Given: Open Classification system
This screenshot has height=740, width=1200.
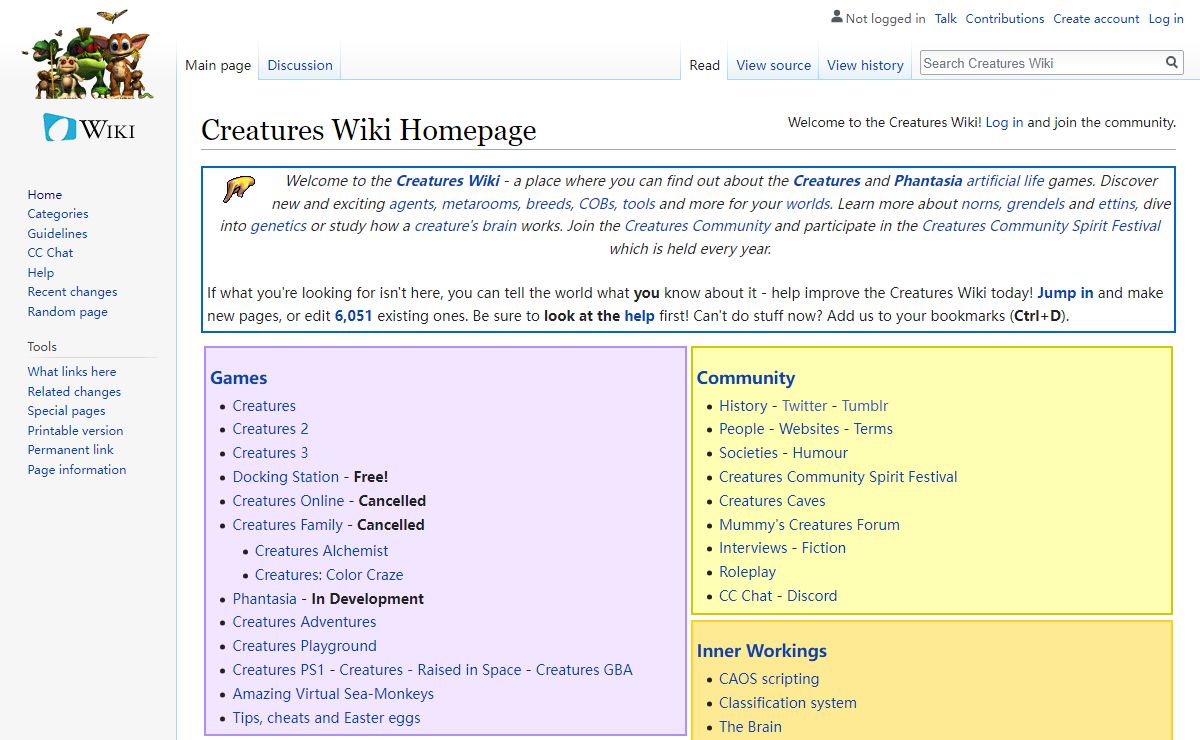Looking at the screenshot, I should point(788,702).
